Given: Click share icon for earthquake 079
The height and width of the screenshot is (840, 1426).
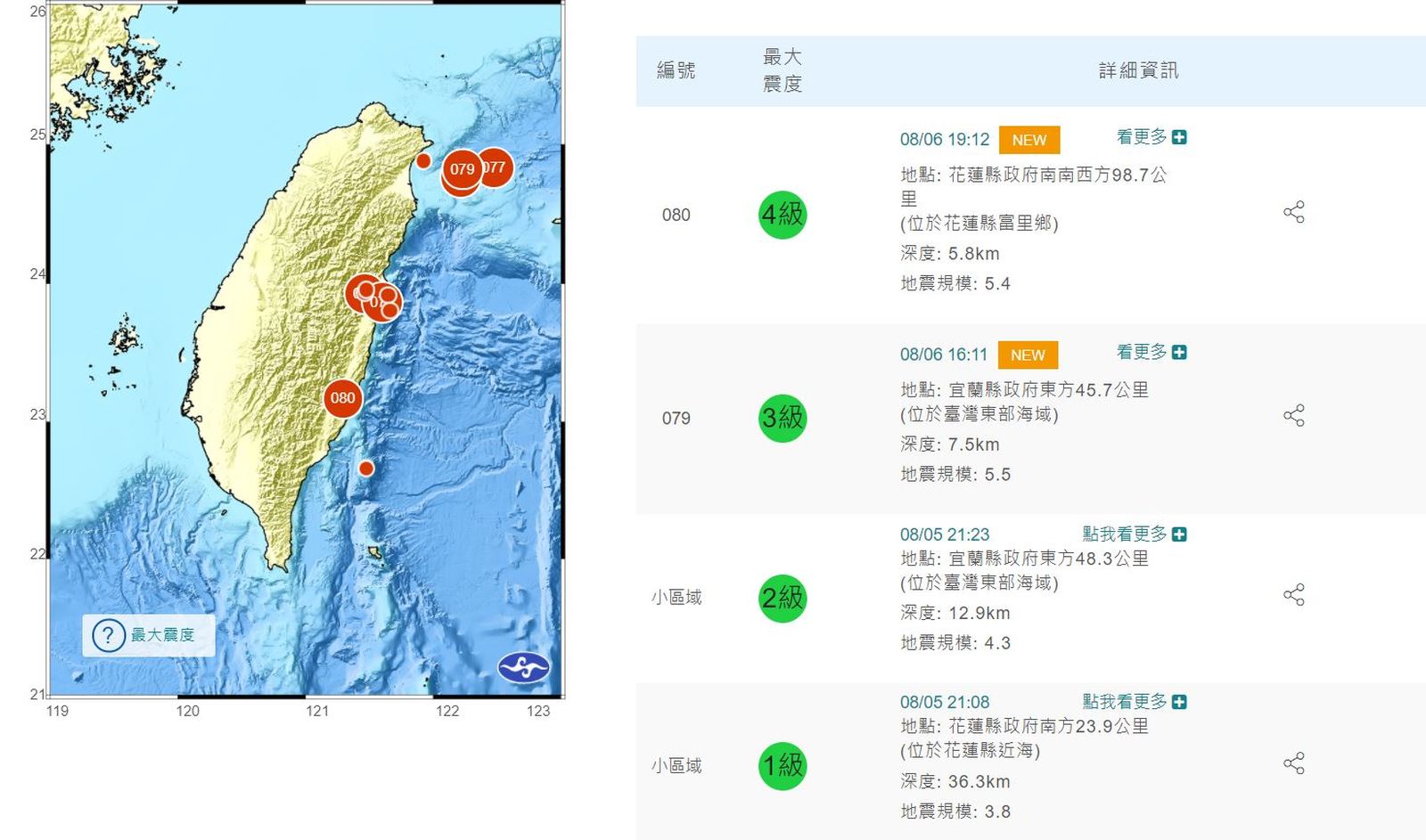Looking at the screenshot, I should pyautogui.click(x=1293, y=416).
